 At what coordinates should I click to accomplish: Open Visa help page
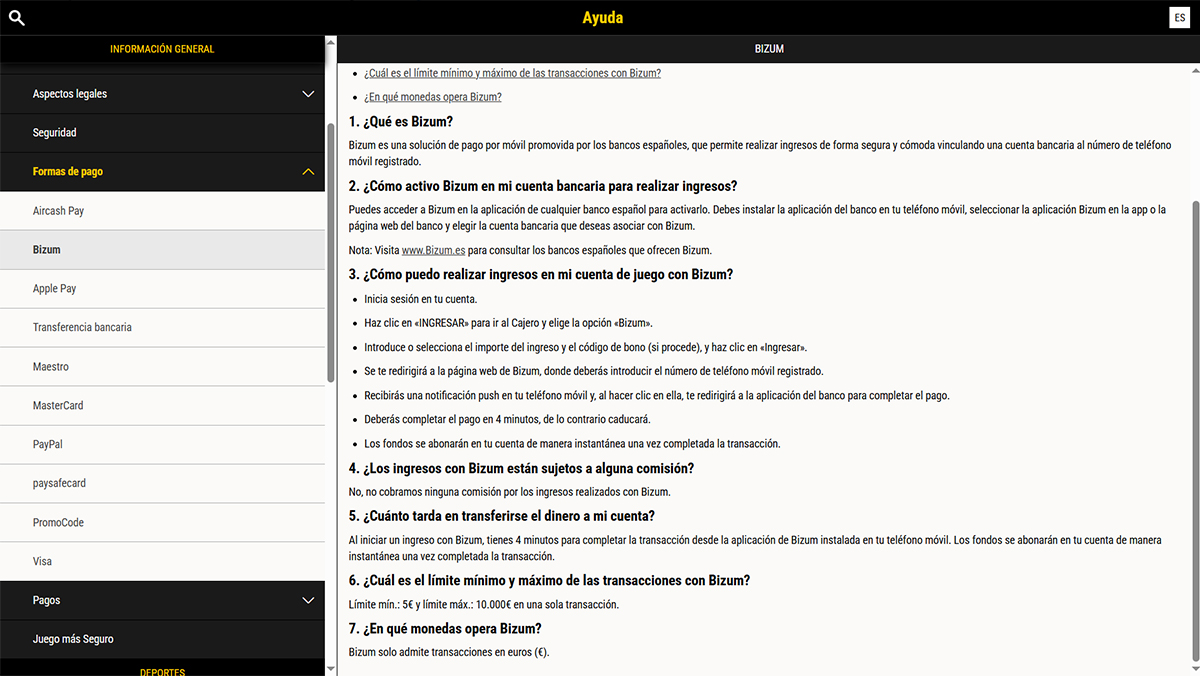[x=162, y=561]
